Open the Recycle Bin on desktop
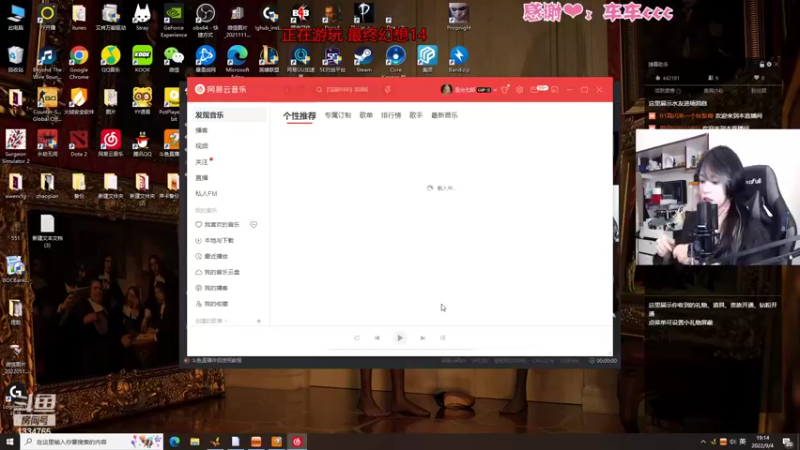The height and width of the screenshot is (450, 800). click(15, 59)
